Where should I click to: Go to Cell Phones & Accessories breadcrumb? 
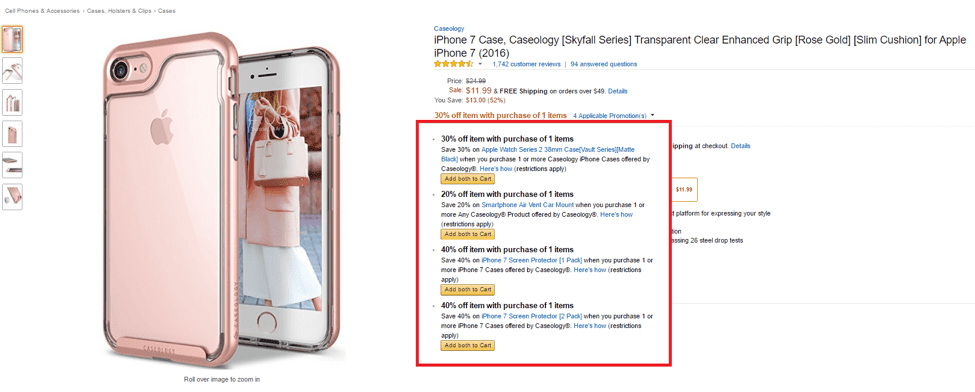coord(42,11)
